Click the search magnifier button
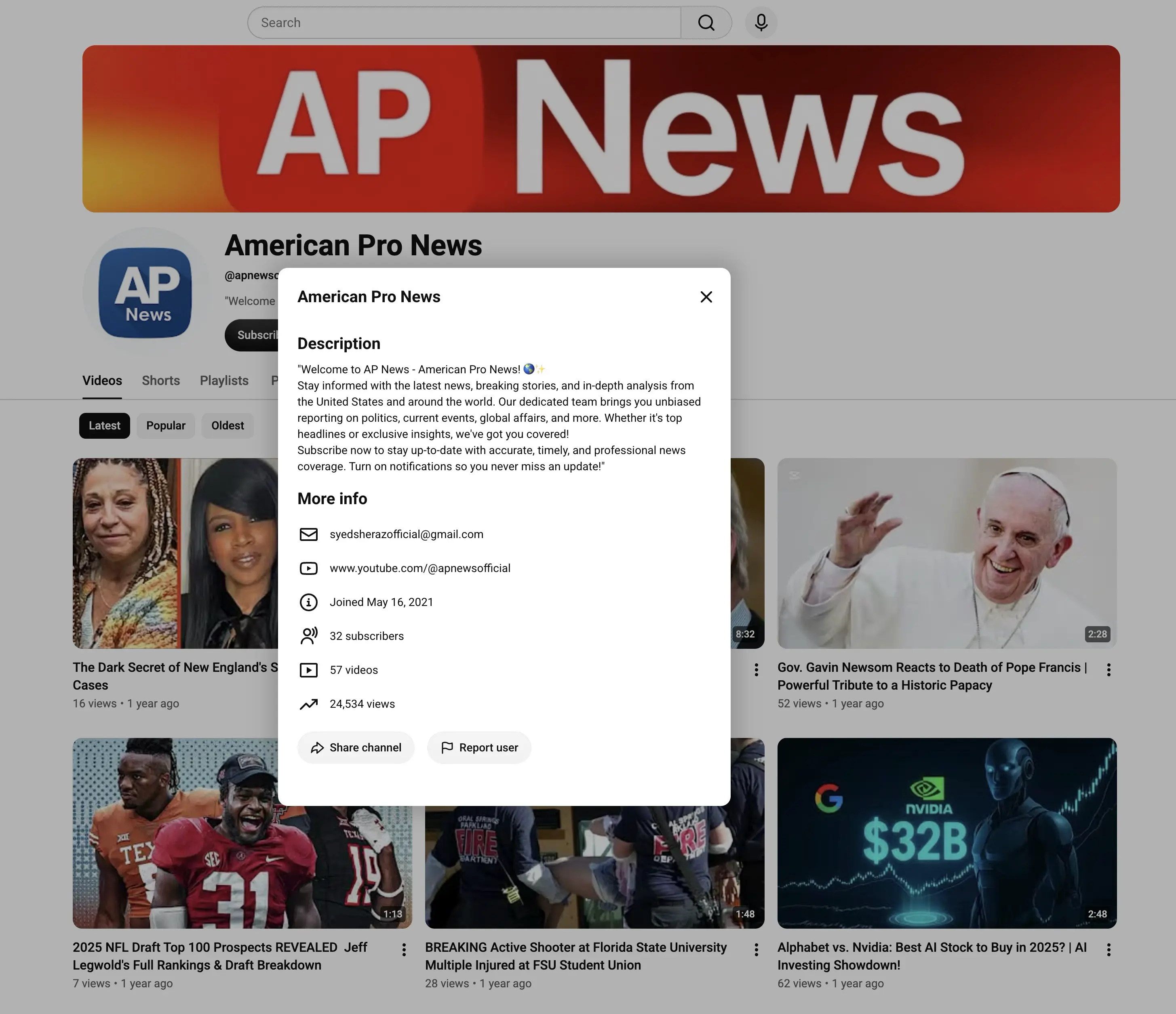 pos(706,23)
